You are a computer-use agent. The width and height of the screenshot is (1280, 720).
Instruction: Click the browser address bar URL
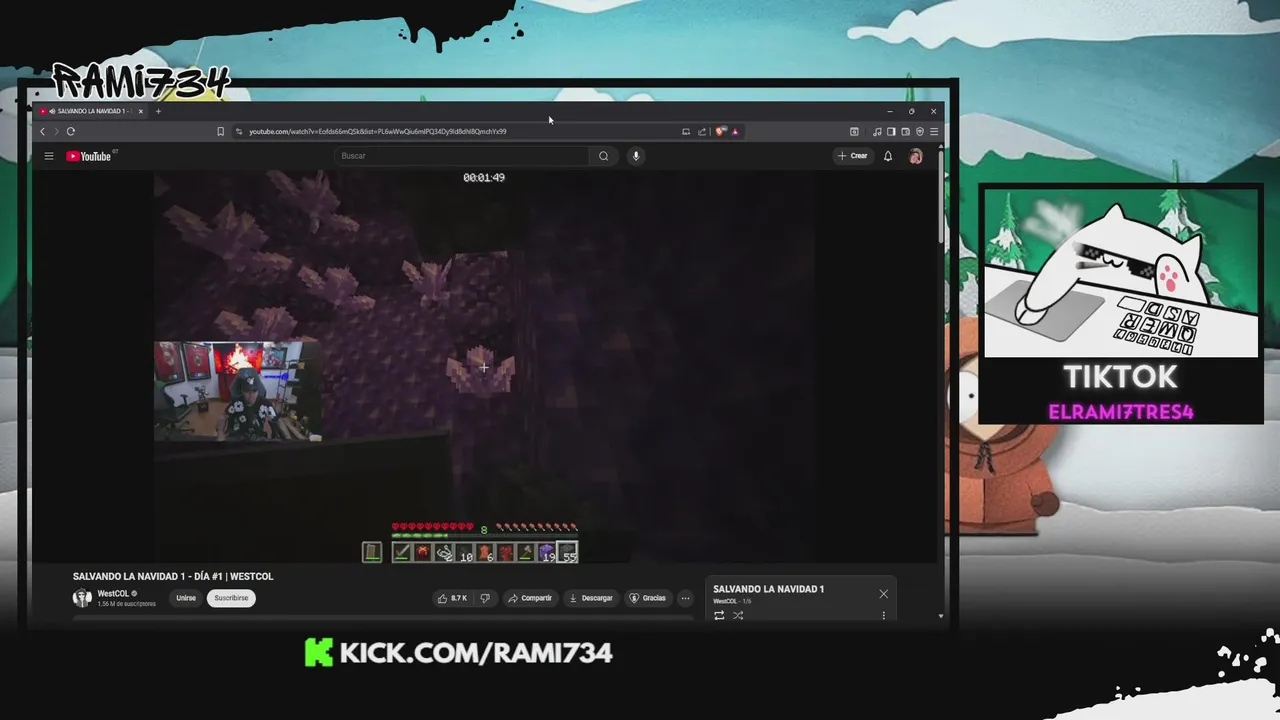click(377, 131)
